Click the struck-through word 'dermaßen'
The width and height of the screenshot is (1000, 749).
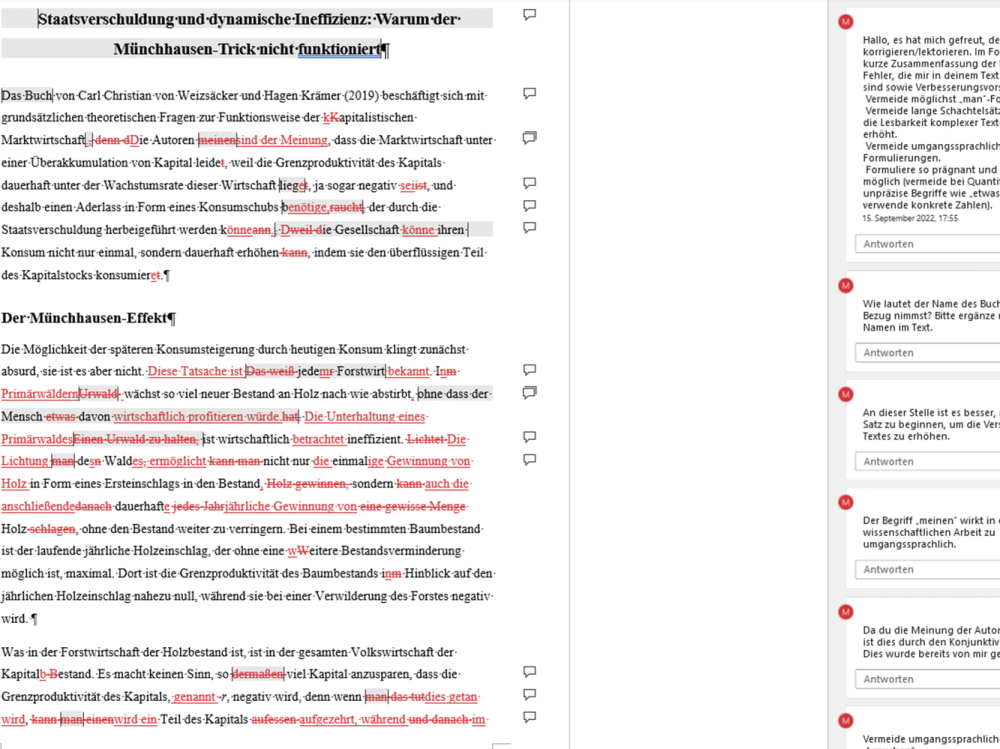[258, 674]
